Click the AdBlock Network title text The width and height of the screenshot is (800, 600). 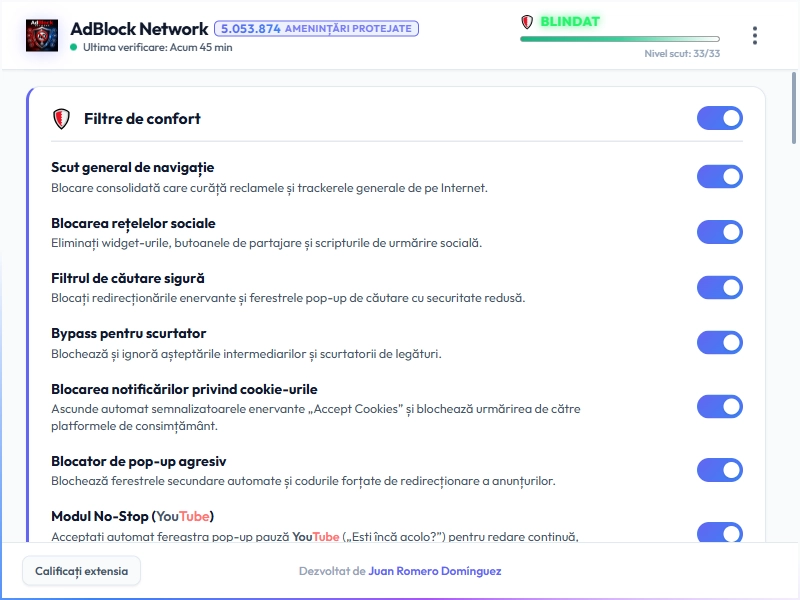click(x=139, y=29)
